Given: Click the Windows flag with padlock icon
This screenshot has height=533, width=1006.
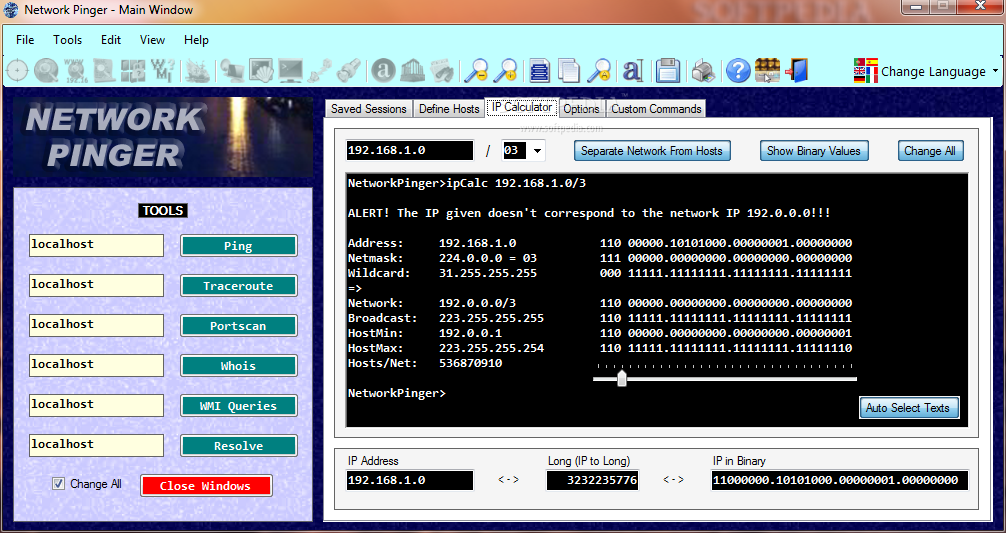Looking at the screenshot, I should [x=133, y=71].
